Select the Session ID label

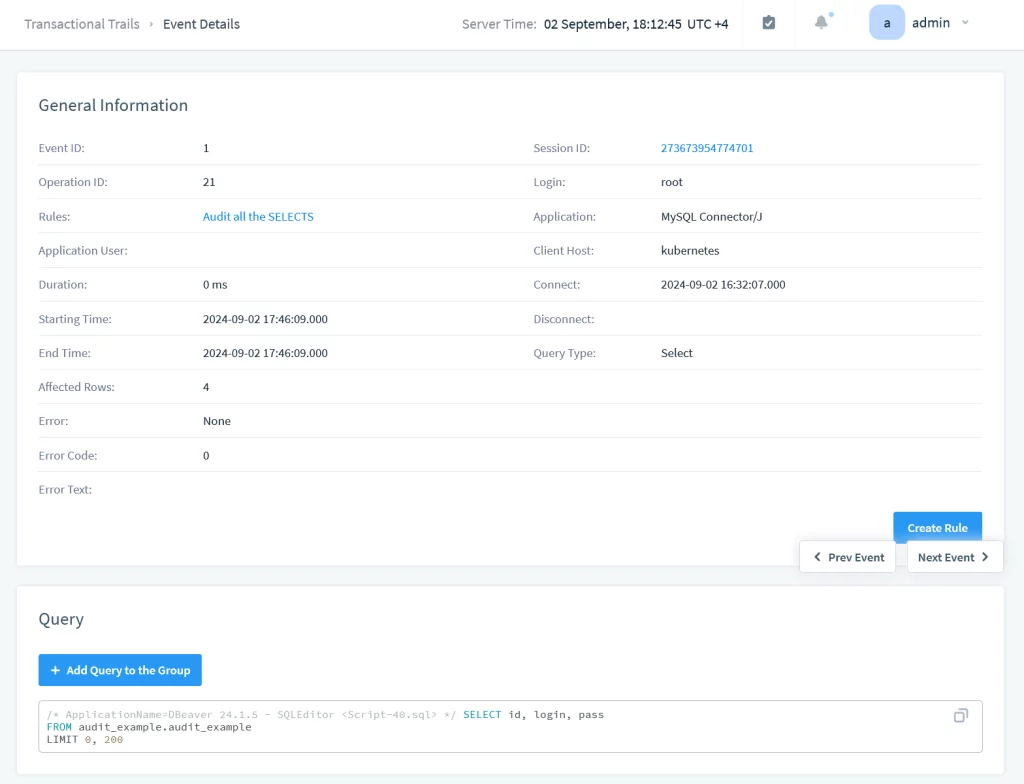(561, 148)
